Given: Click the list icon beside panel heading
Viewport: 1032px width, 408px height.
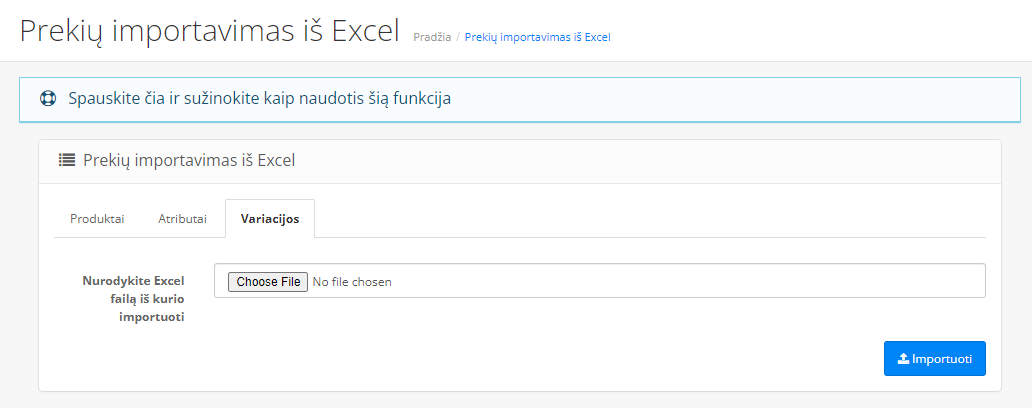Looking at the screenshot, I should coord(66,160).
